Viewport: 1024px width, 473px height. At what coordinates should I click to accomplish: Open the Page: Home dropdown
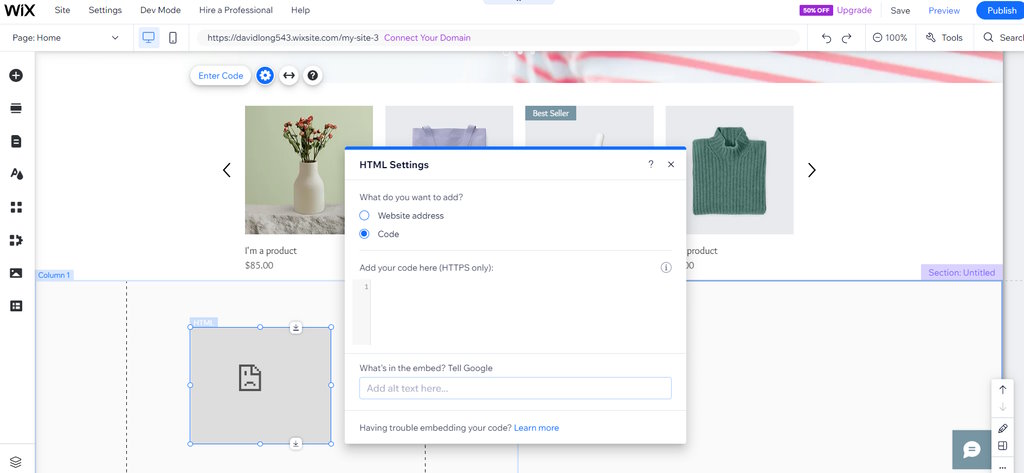[65, 38]
